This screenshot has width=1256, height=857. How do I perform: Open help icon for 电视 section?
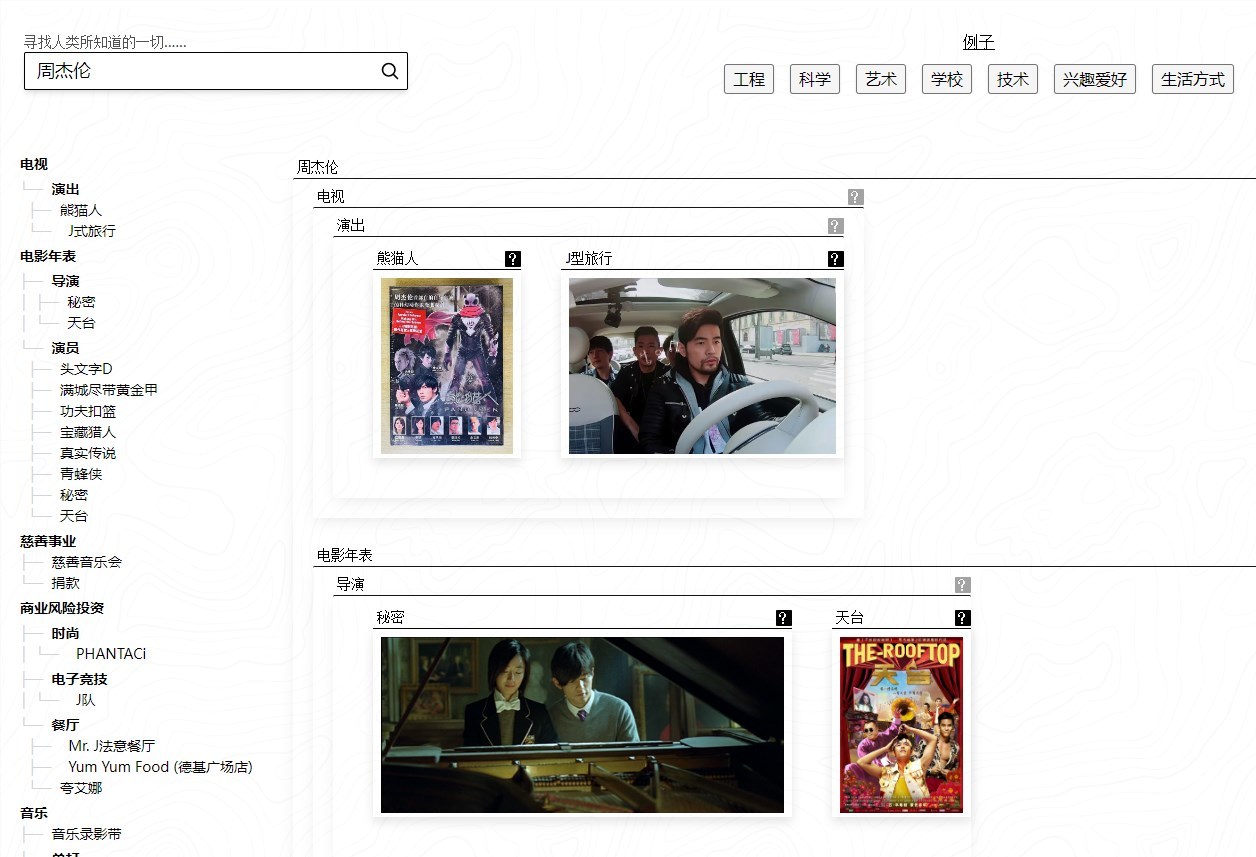pos(855,197)
